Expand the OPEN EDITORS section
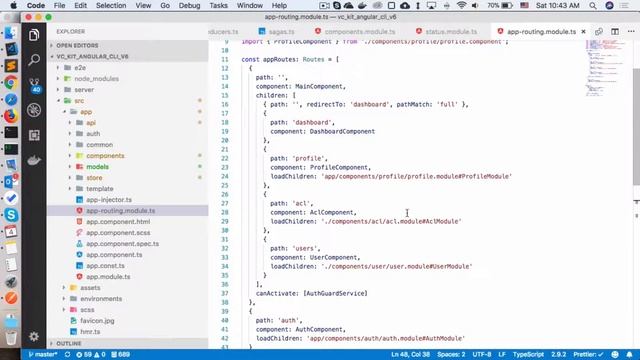The width and height of the screenshot is (640, 360). click(x=77, y=45)
